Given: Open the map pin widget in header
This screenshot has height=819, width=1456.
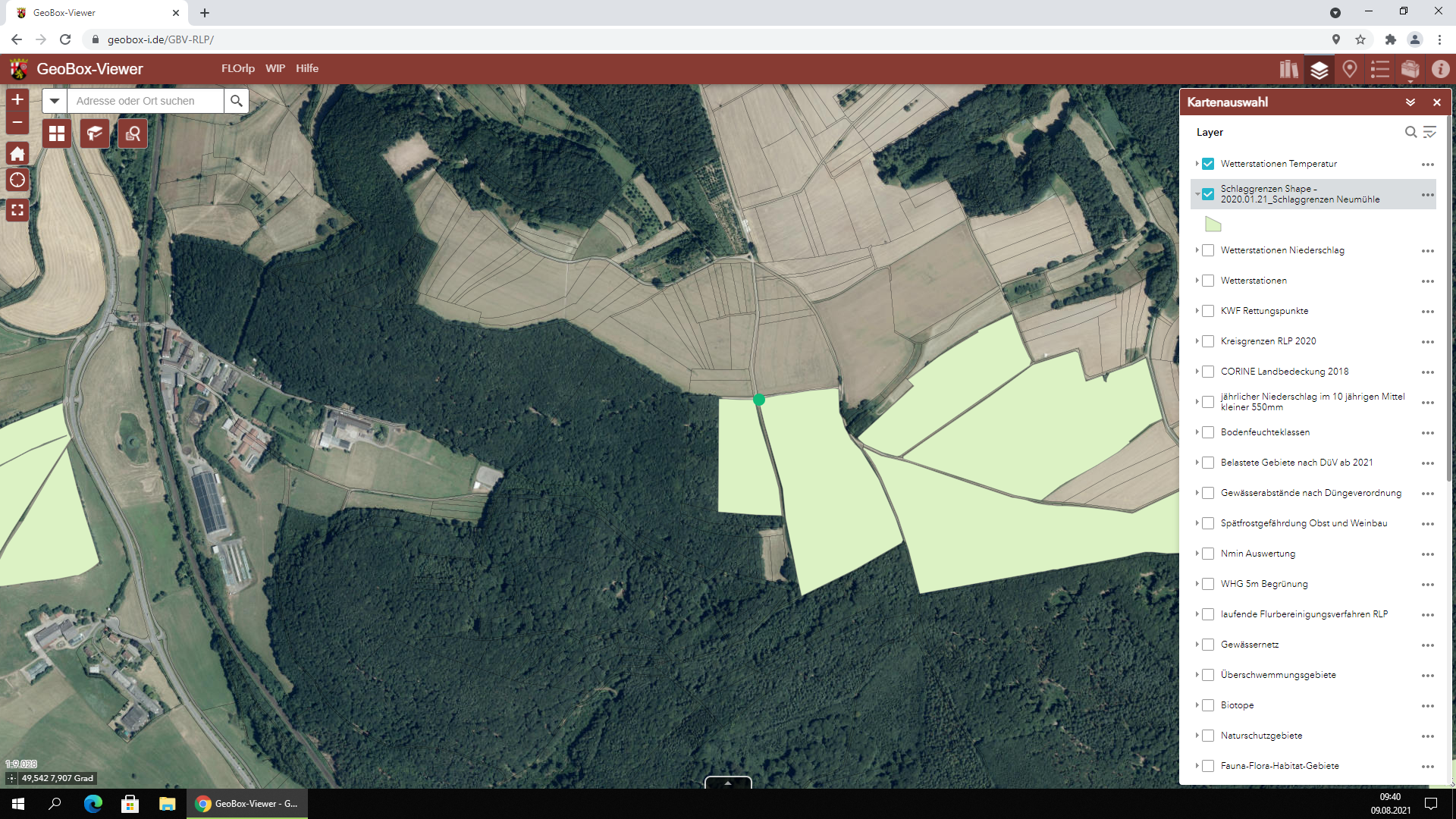Looking at the screenshot, I should point(1349,70).
